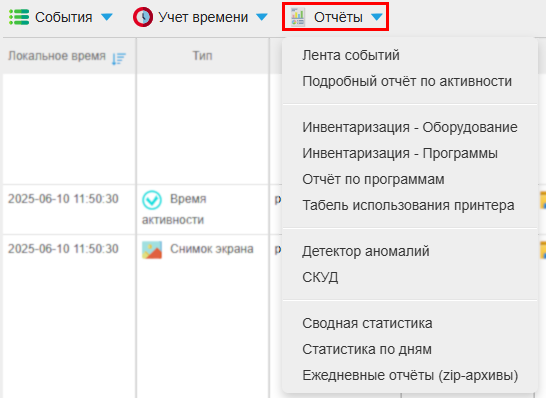Expand the Учет времени dropdown arrow
This screenshot has height=398, width=546.
point(262,17)
